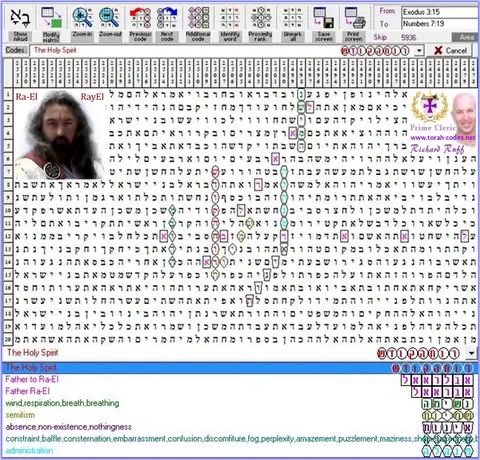Click matrix row number 1 header
The image size is (480, 460).
click(x=8, y=95)
